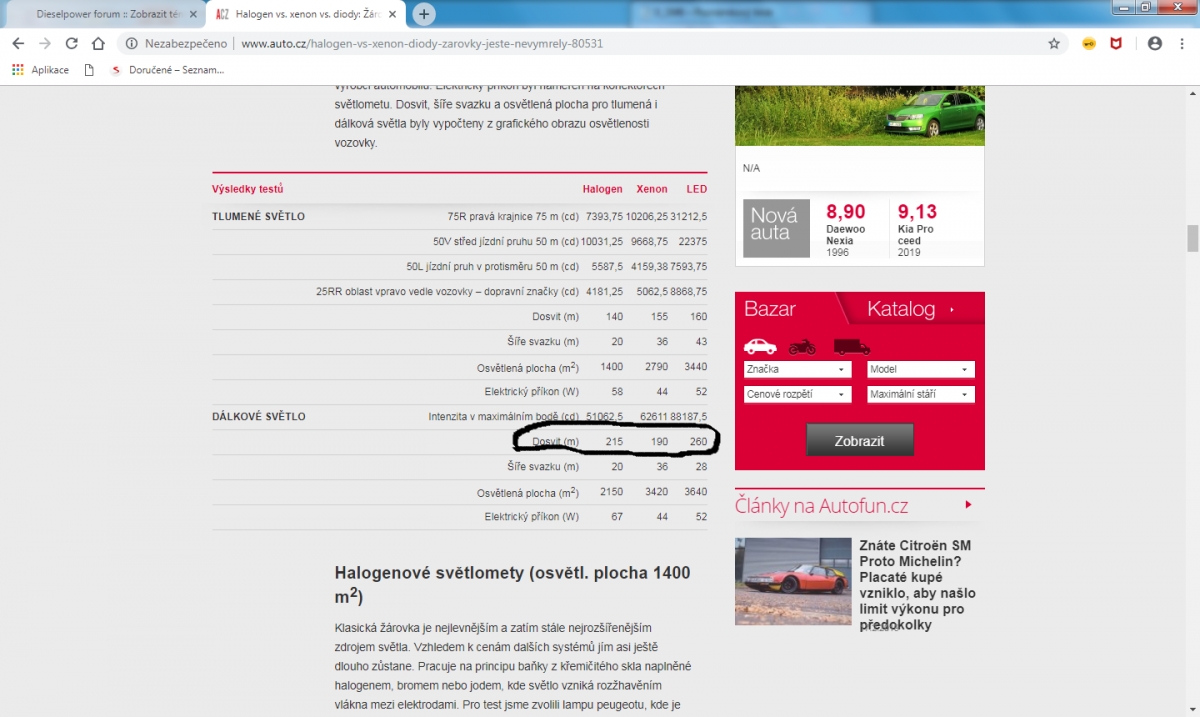Click Halogenové světlomety section heading
Image resolution: width=1200 pixels, height=717 pixels.
pyautogui.click(x=512, y=584)
